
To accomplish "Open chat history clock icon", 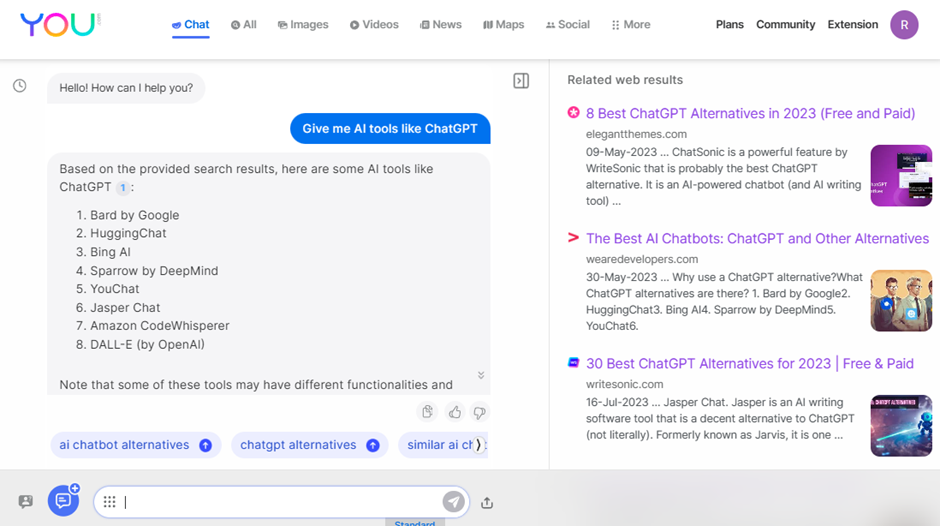I will click(19, 87).
